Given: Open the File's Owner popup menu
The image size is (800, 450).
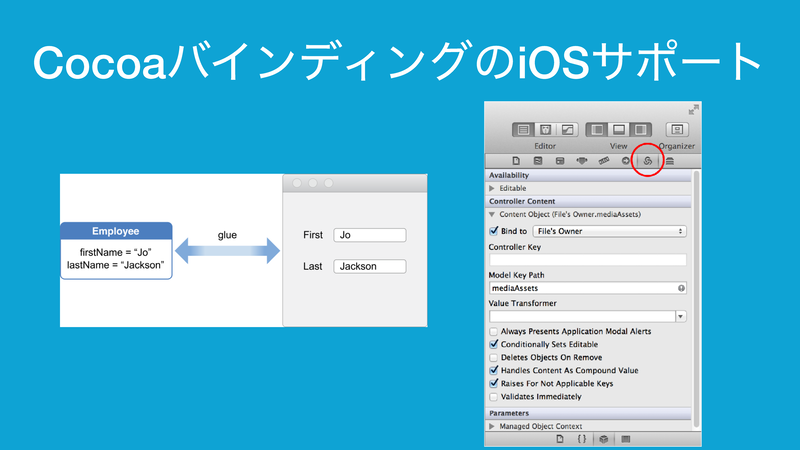Looking at the screenshot, I should point(609,231).
